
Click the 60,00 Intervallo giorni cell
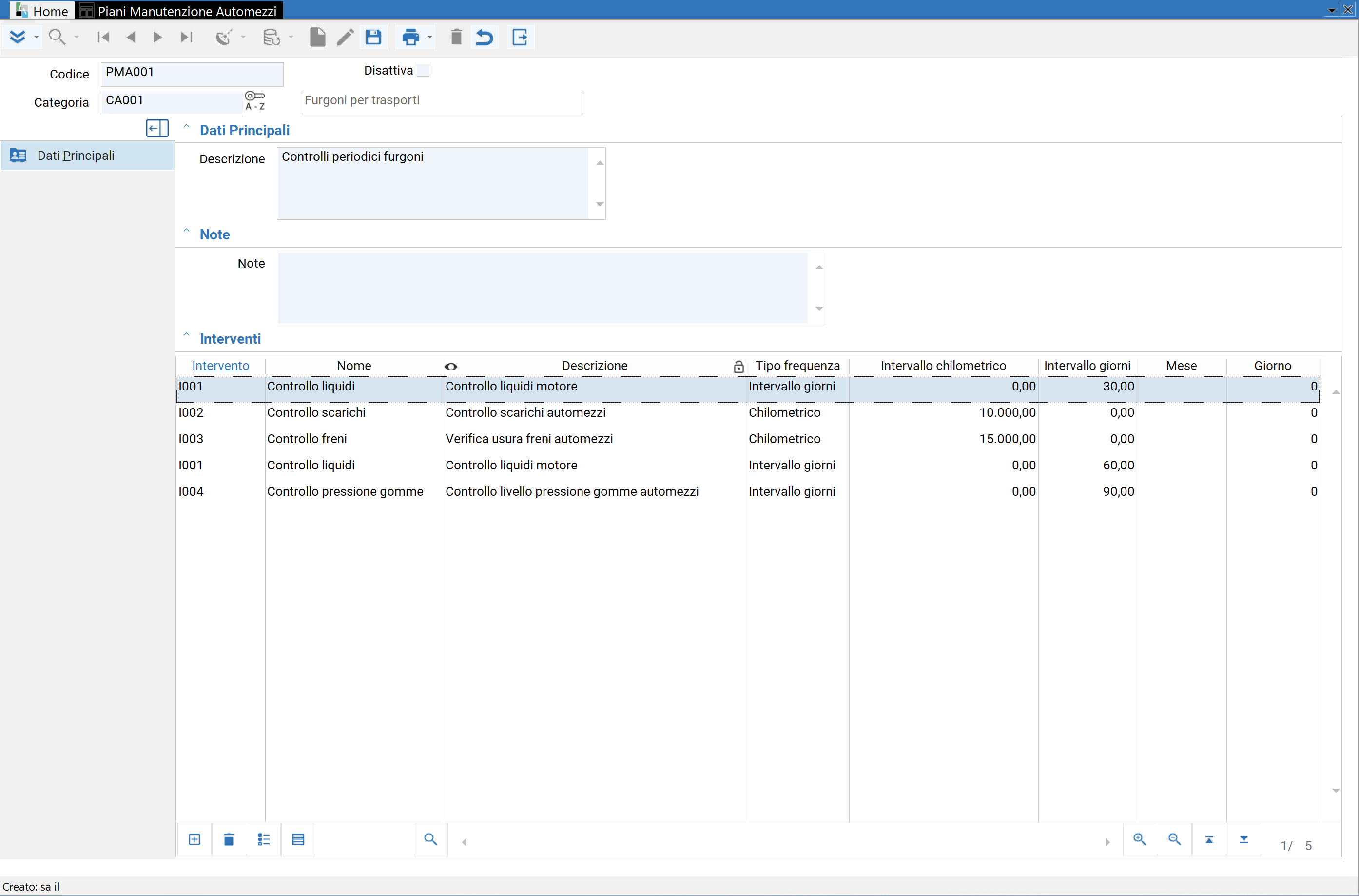click(1087, 465)
